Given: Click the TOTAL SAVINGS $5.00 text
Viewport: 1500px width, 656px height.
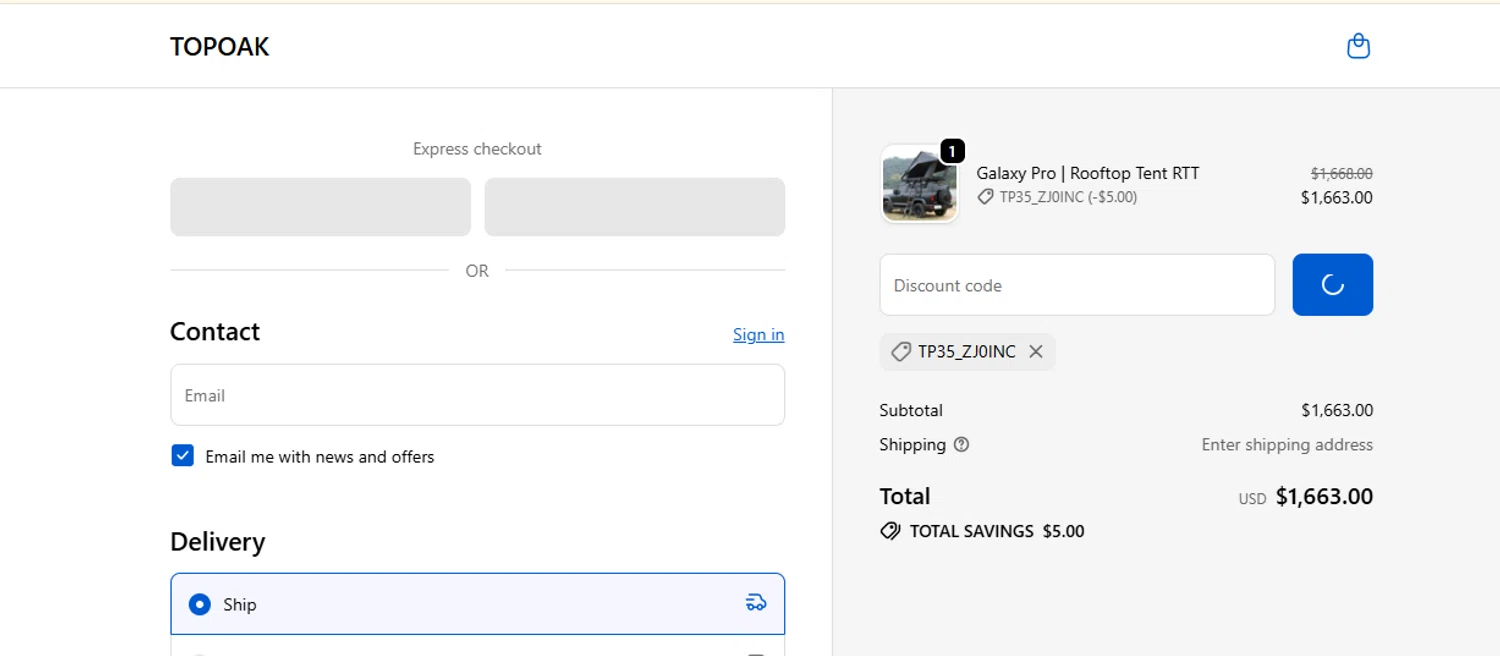Looking at the screenshot, I should point(996,531).
